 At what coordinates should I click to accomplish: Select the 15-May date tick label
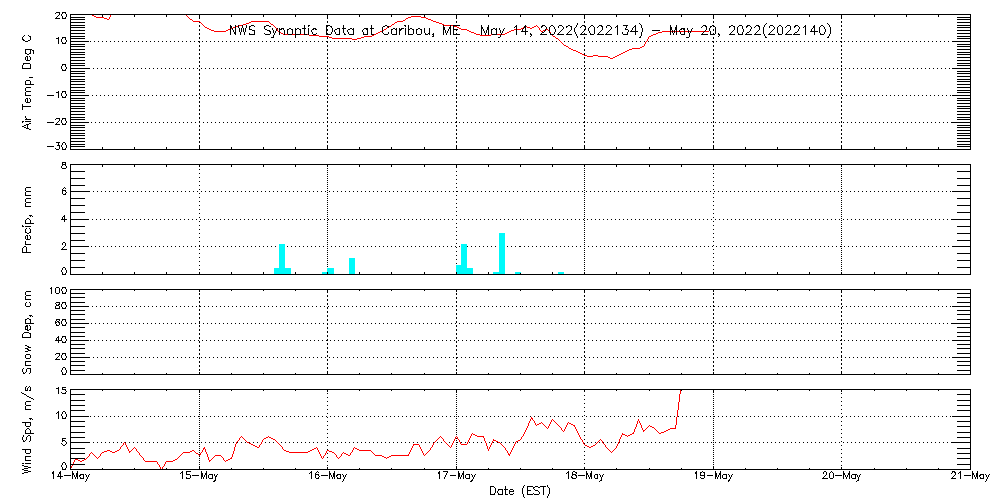coord(199,477)
